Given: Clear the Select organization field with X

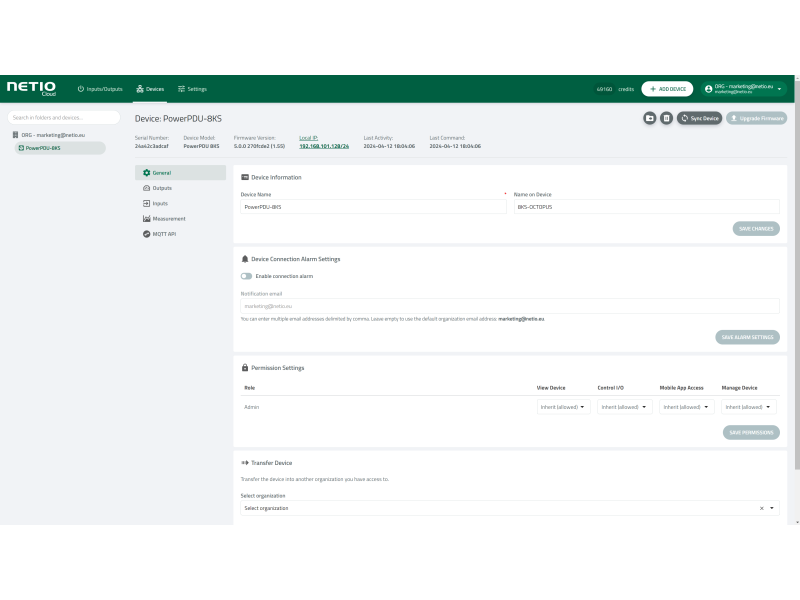Looking at the screenshot, I should coord(761,508).
